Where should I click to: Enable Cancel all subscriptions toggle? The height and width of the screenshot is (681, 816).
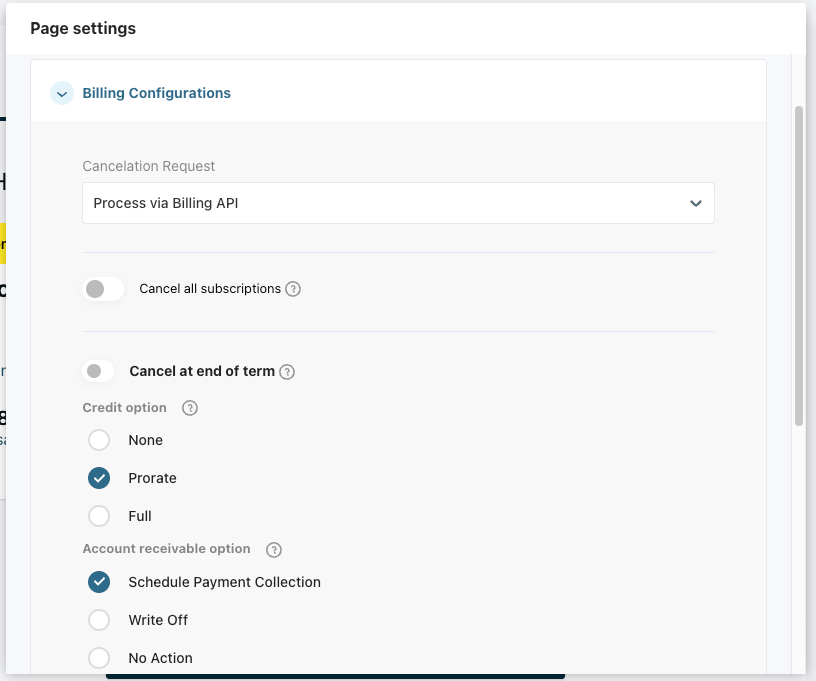[103, 289]
